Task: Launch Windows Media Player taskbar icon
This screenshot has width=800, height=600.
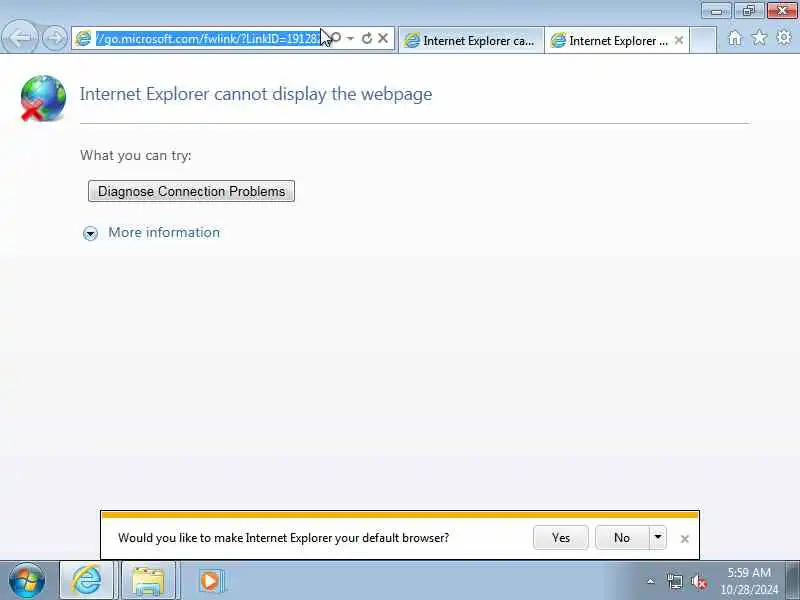Action: (x=210, y=581)
